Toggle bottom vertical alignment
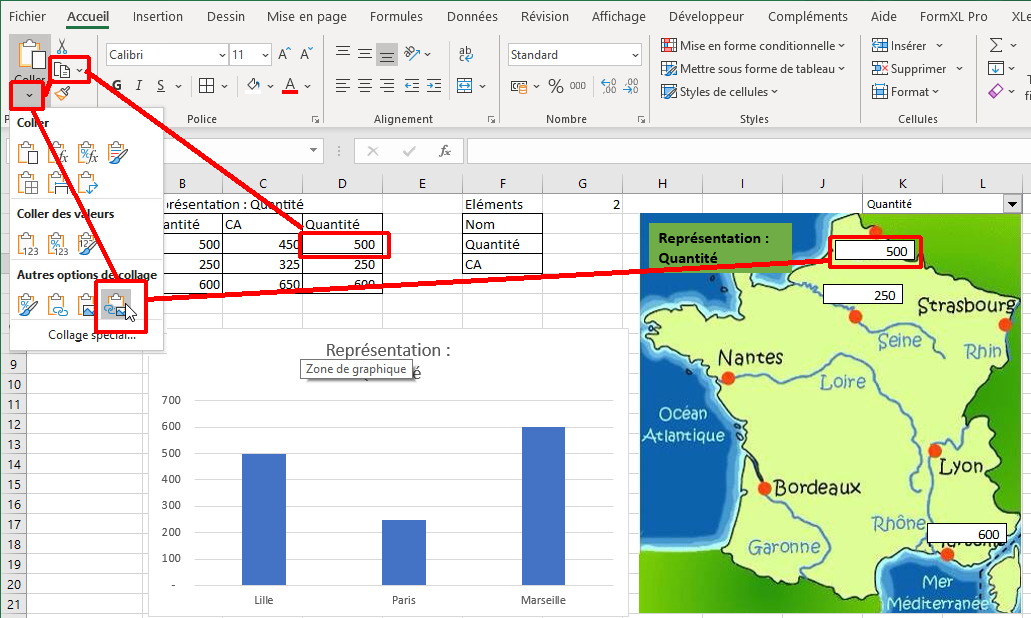 pyautogui.click(x=387, y=55)
